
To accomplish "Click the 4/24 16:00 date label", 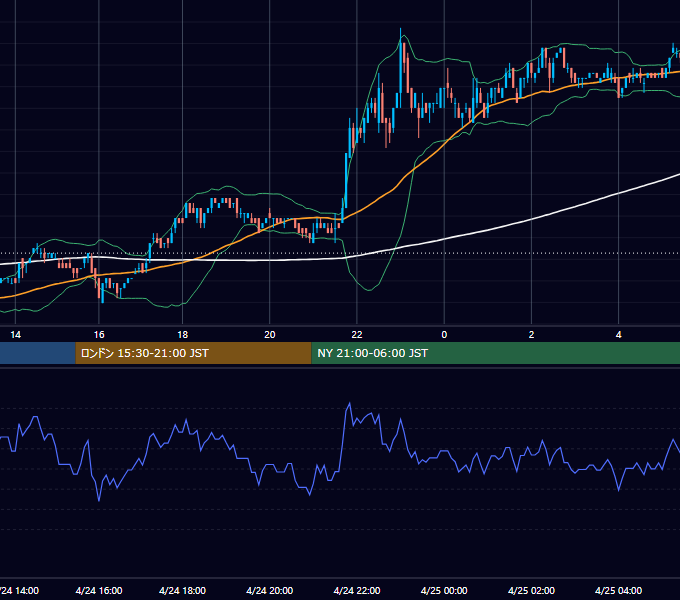I will pos(99,590).
